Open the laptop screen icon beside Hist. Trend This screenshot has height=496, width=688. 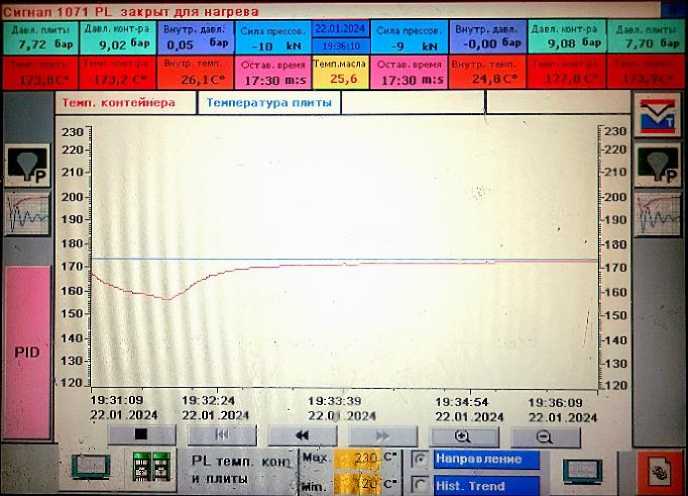pyautogui.click(x=582, y=472)
